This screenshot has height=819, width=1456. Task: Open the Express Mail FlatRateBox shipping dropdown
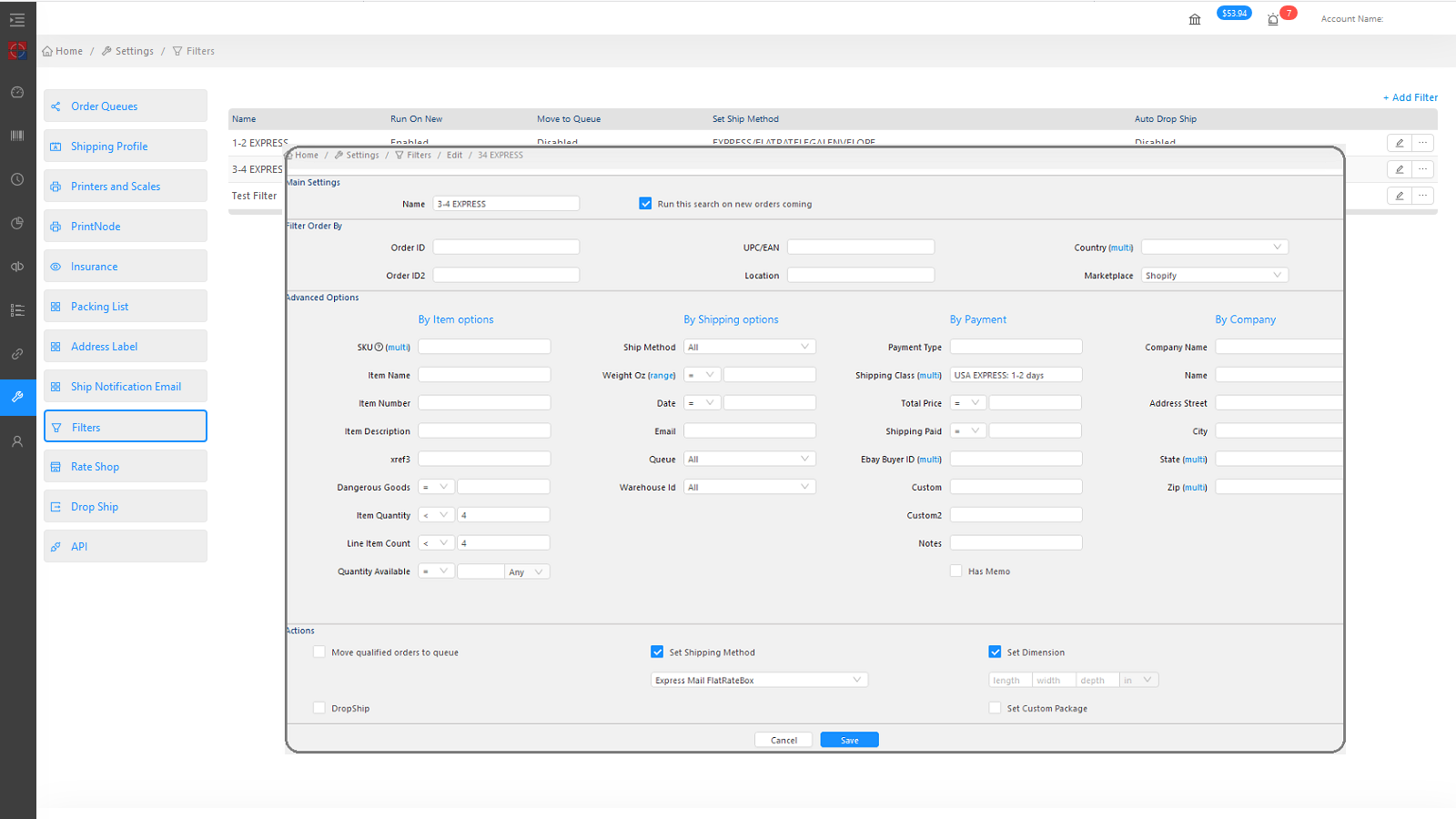(759, 679)
